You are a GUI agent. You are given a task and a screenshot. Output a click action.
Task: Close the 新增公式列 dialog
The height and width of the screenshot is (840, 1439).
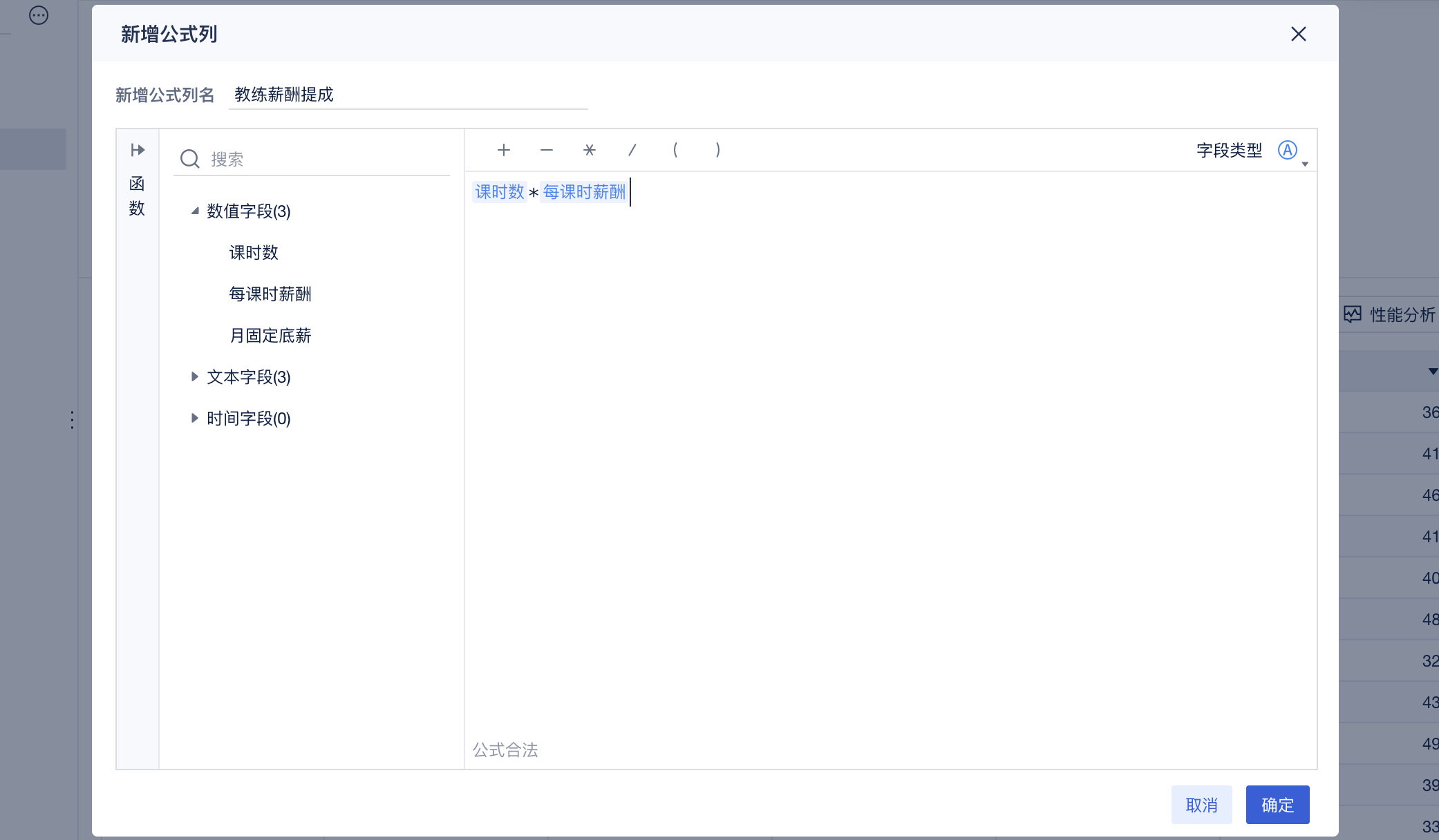pyautogui.click(x=1298, y=34)
